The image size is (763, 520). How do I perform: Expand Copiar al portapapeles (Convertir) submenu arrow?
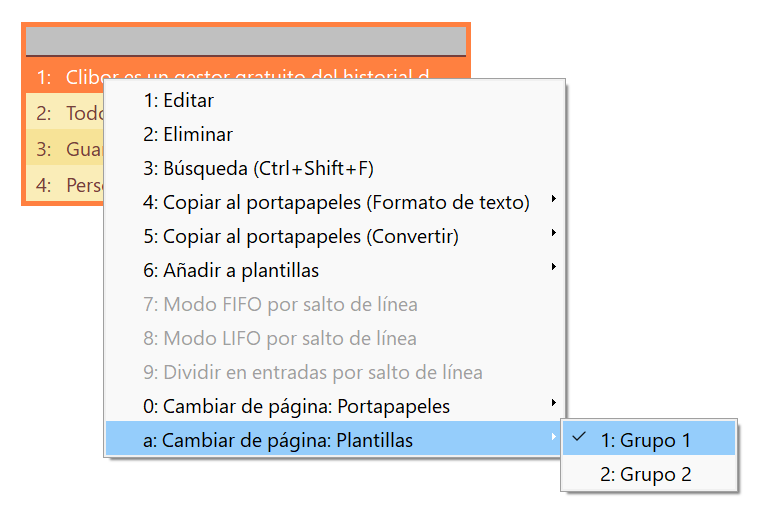coord(553,233)
